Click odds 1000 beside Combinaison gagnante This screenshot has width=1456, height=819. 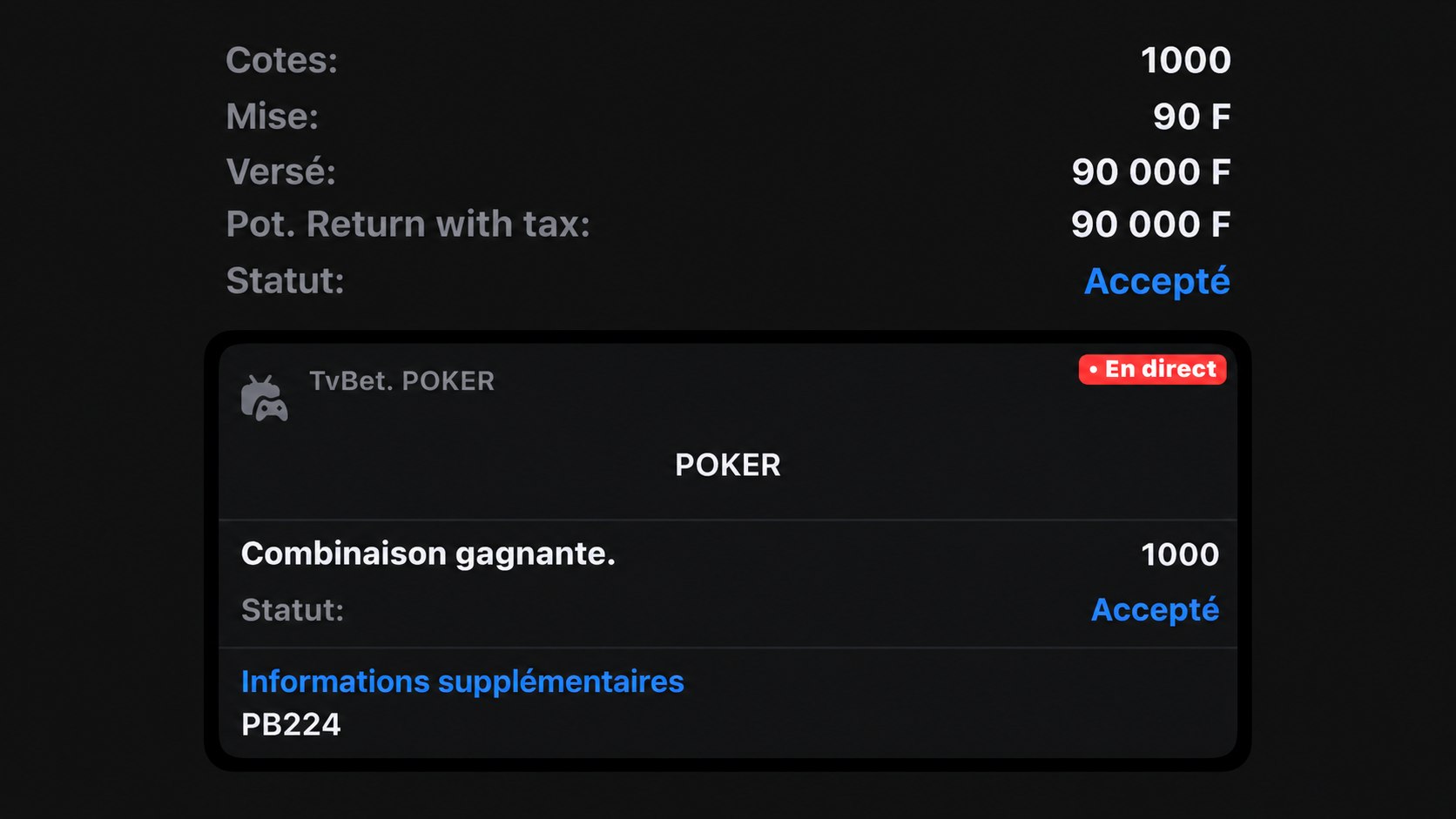1180,554
